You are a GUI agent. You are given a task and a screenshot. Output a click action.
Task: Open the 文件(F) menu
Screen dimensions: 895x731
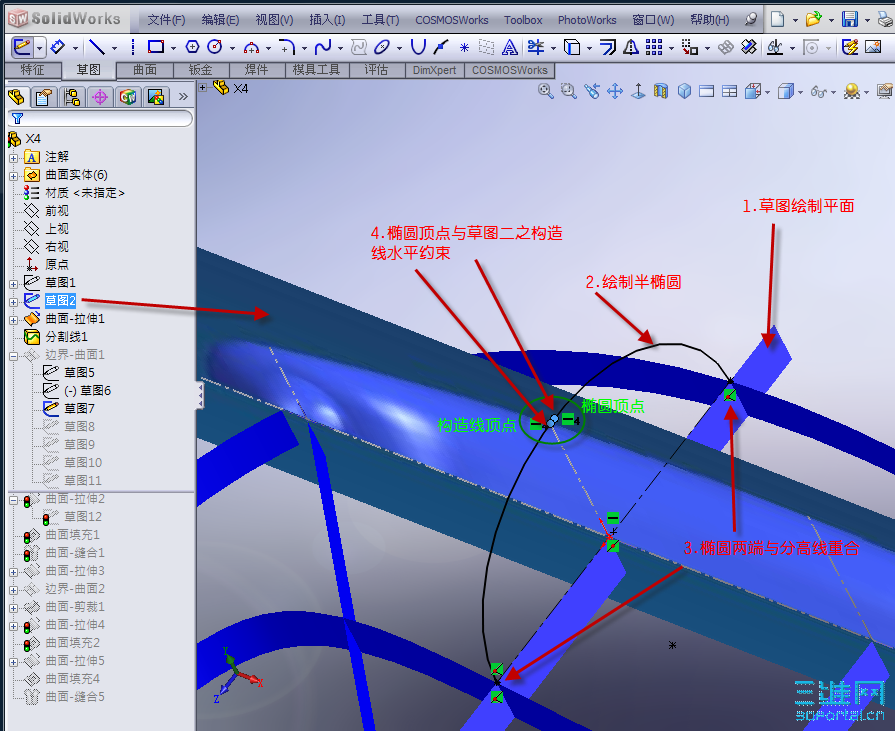(166, 20)
